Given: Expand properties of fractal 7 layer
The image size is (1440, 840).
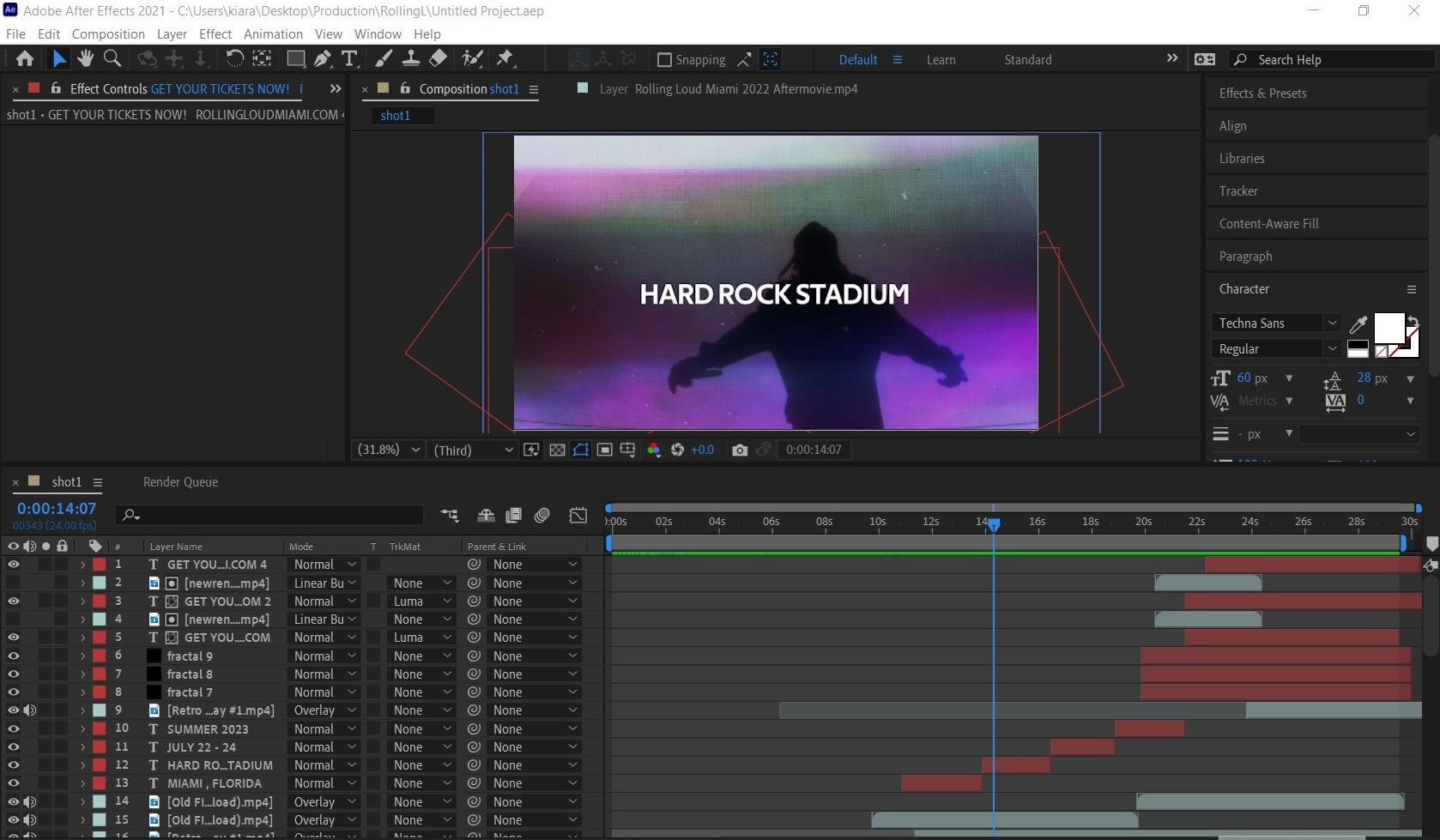Looking at the screenshot, I should click(82, 692).
